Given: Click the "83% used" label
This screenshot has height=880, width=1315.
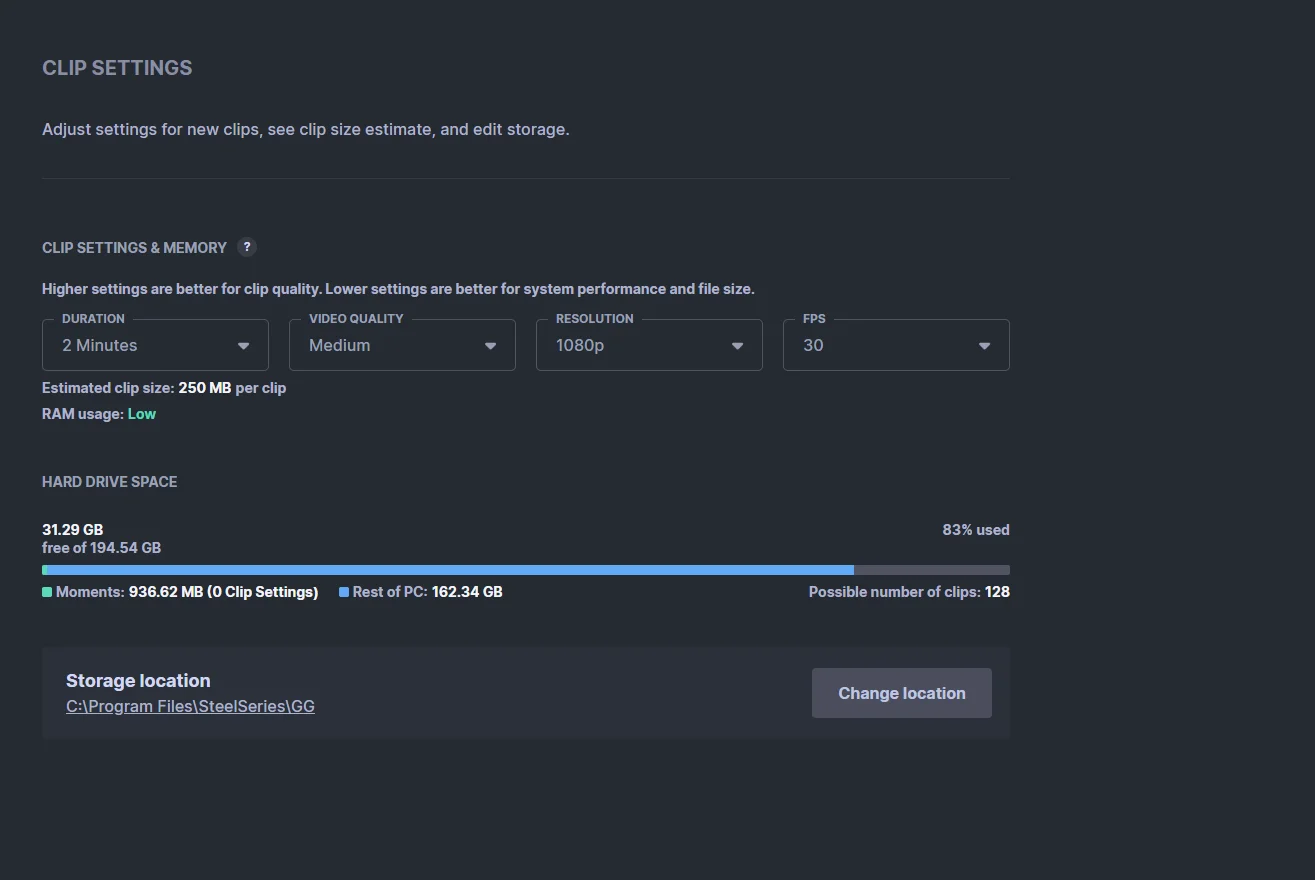Looking at the screenshot, I should coord(976,530).
